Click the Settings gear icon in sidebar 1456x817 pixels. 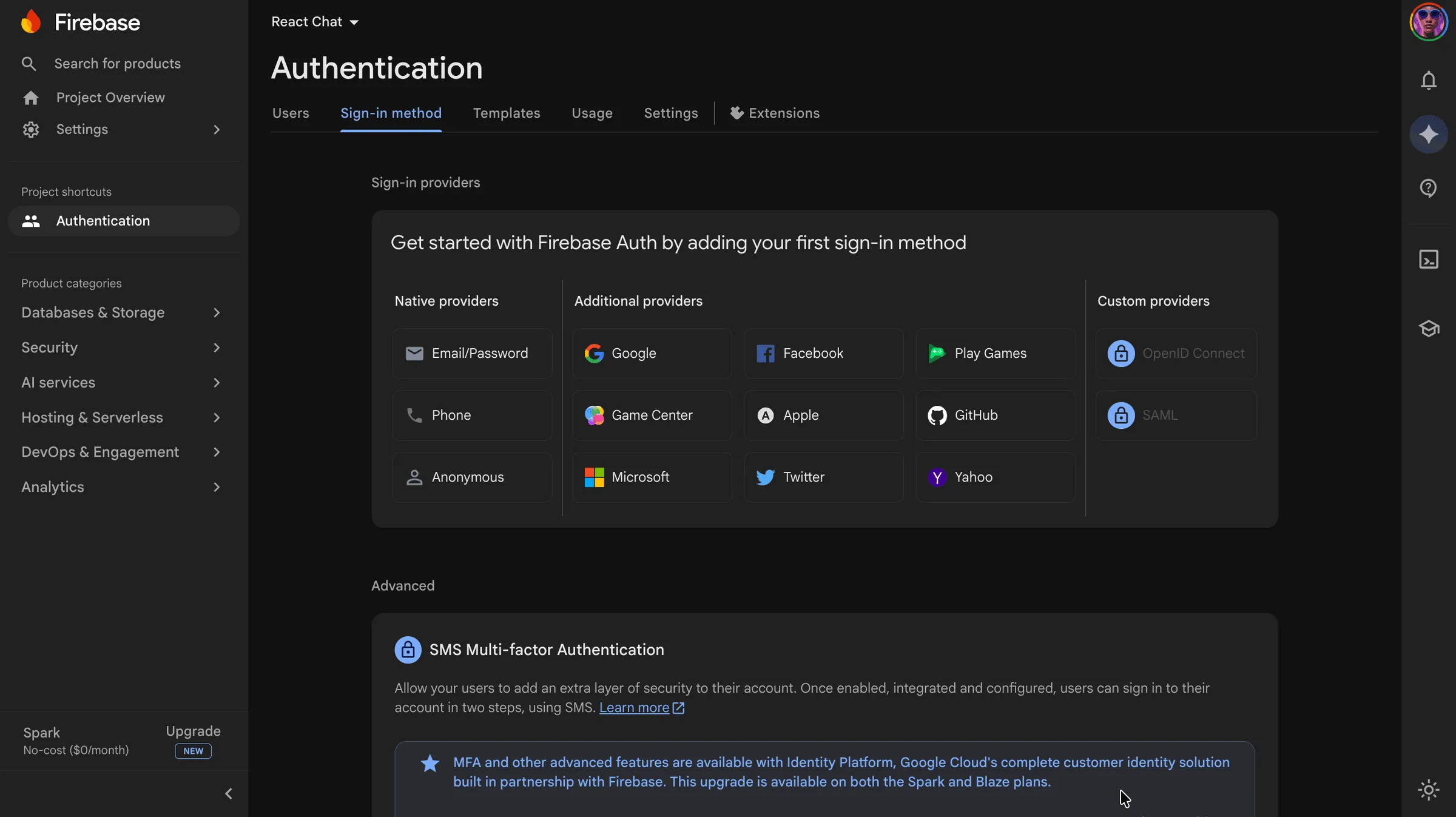(x=31, y=129)
